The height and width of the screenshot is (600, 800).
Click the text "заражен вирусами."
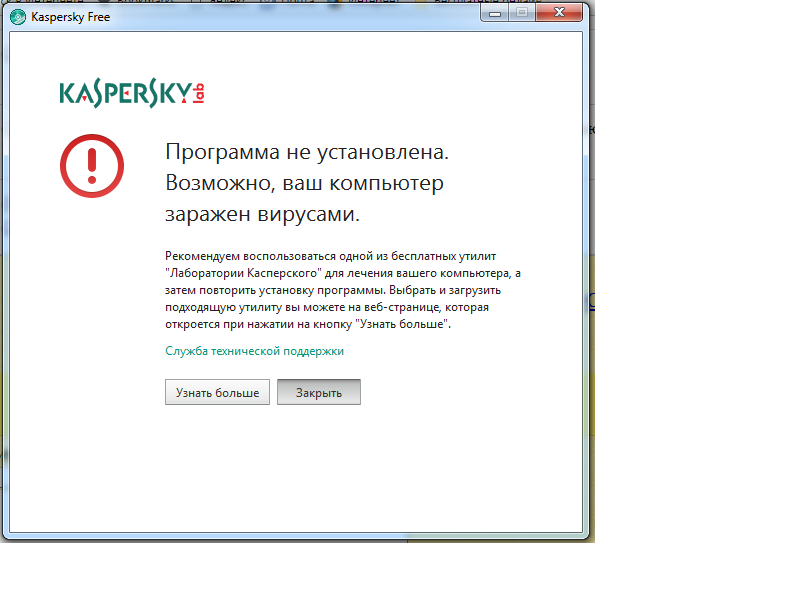point(262,214)
